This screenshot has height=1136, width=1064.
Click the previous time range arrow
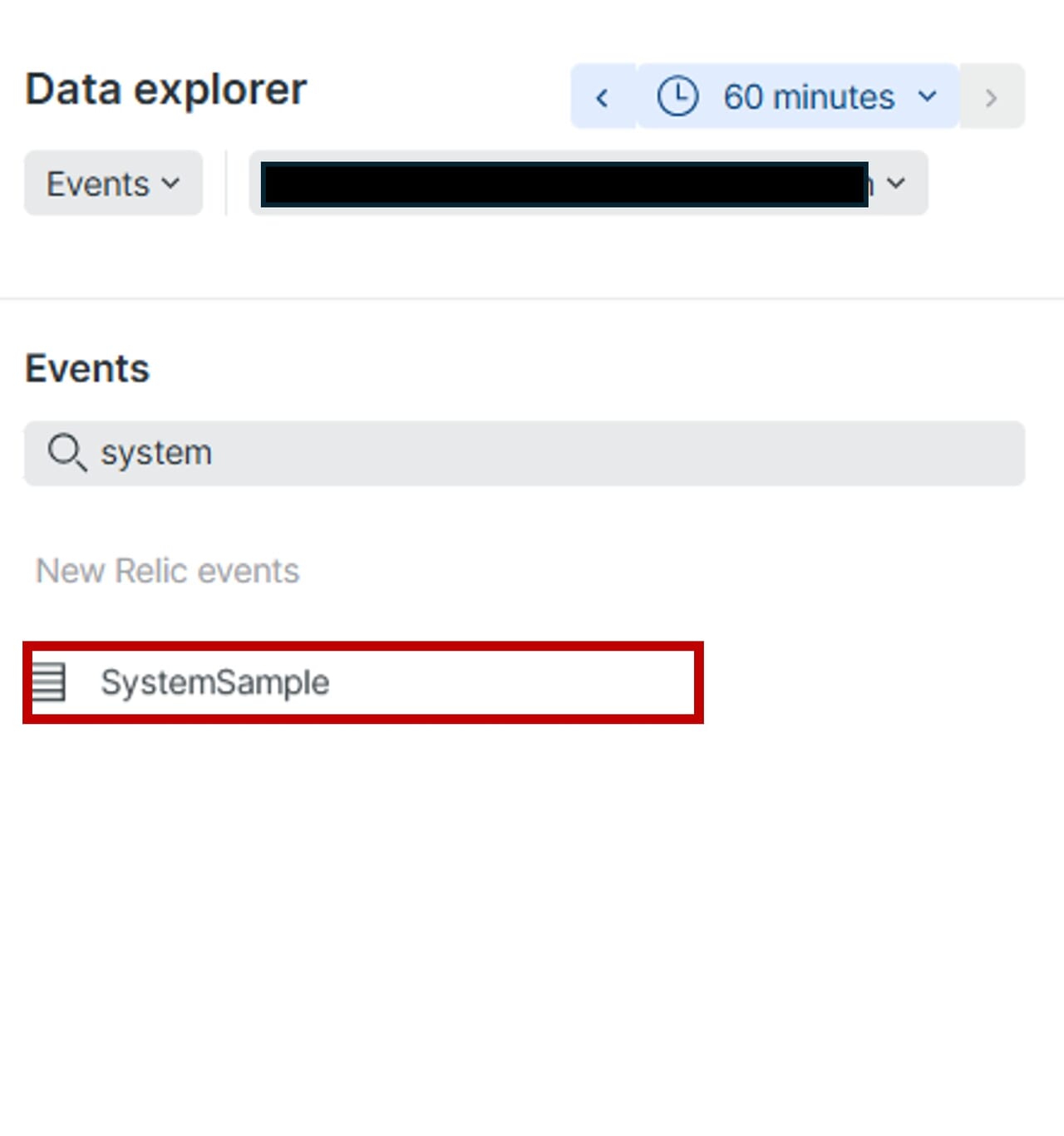click(603, 97)
